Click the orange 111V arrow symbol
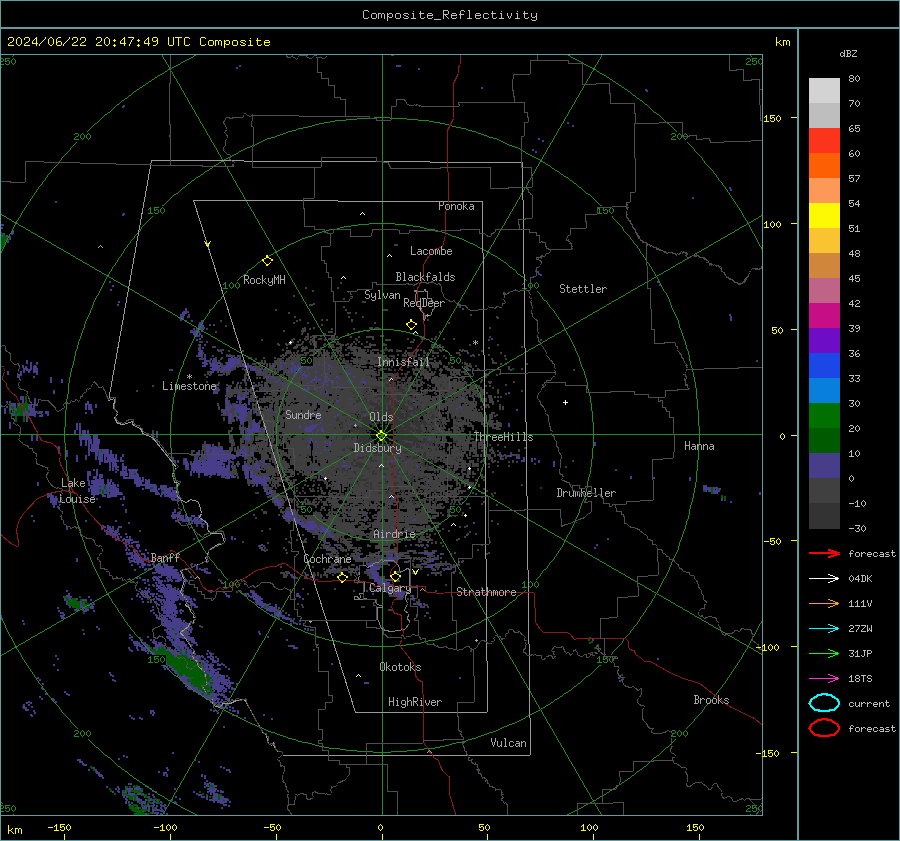This screenshot has width=900, height=841. 824,603
